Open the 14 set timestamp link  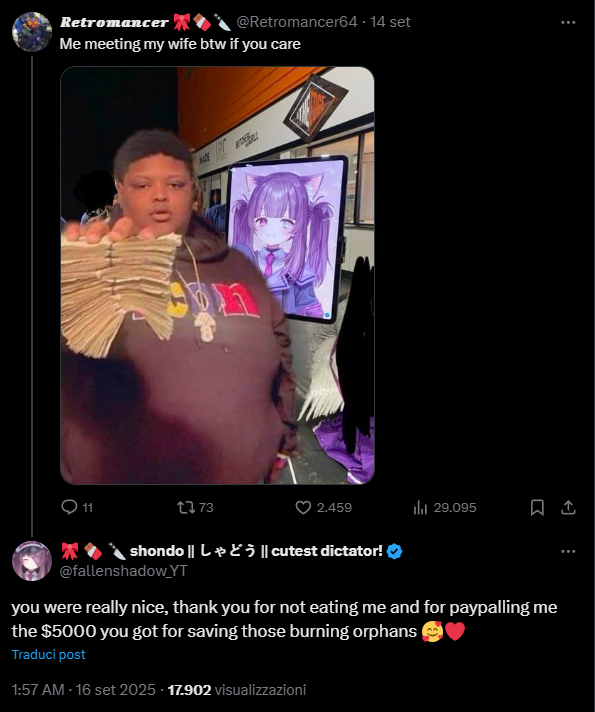tap(390, 22)
